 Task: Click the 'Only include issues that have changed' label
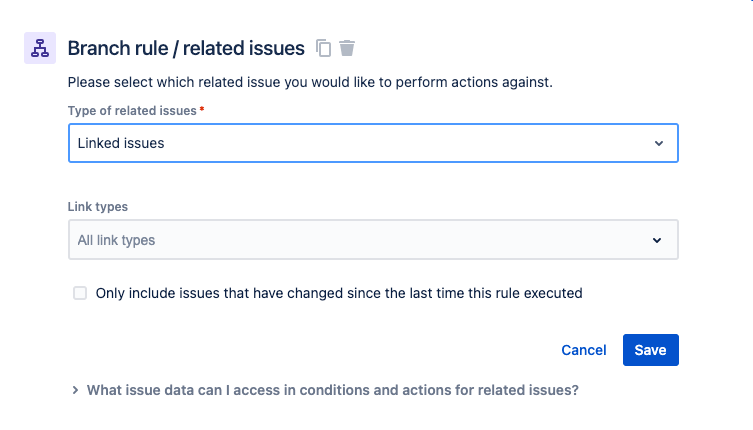pyautogui.click(x=339, y=293)
